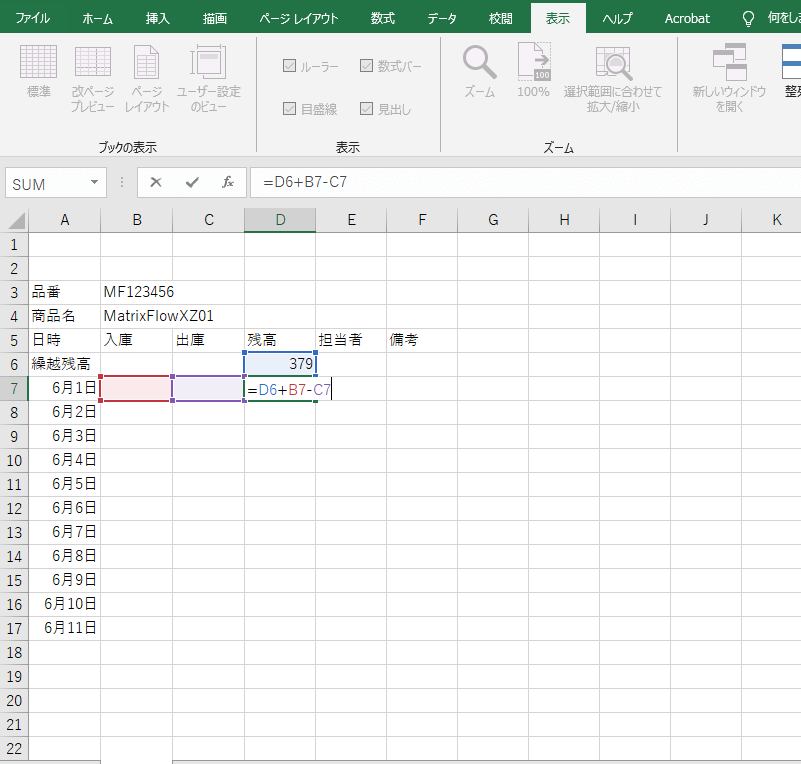Click the Select All corner triangle

[17, 221]
